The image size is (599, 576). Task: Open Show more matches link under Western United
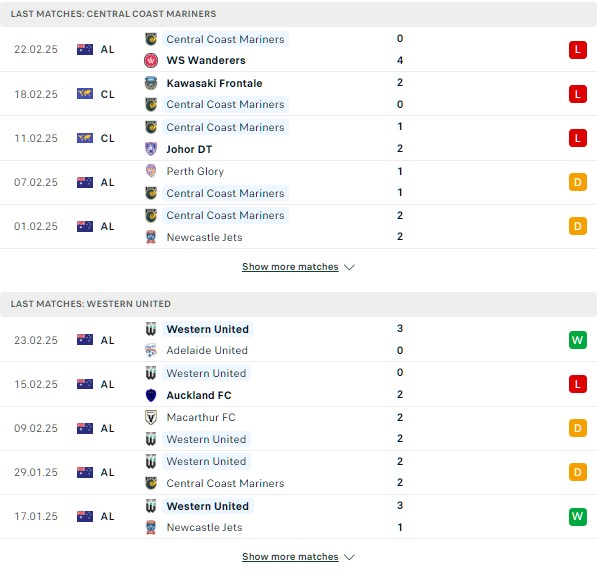290,557
